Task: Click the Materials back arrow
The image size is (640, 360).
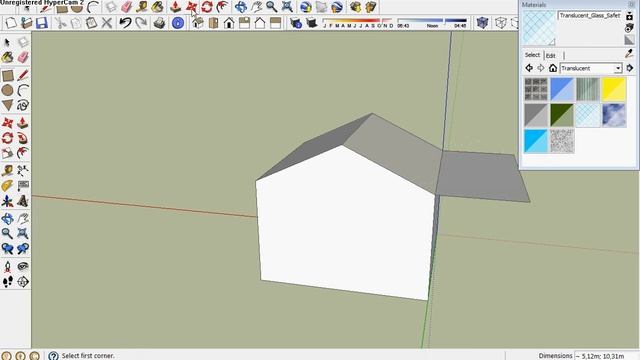Action: (529, 68)
